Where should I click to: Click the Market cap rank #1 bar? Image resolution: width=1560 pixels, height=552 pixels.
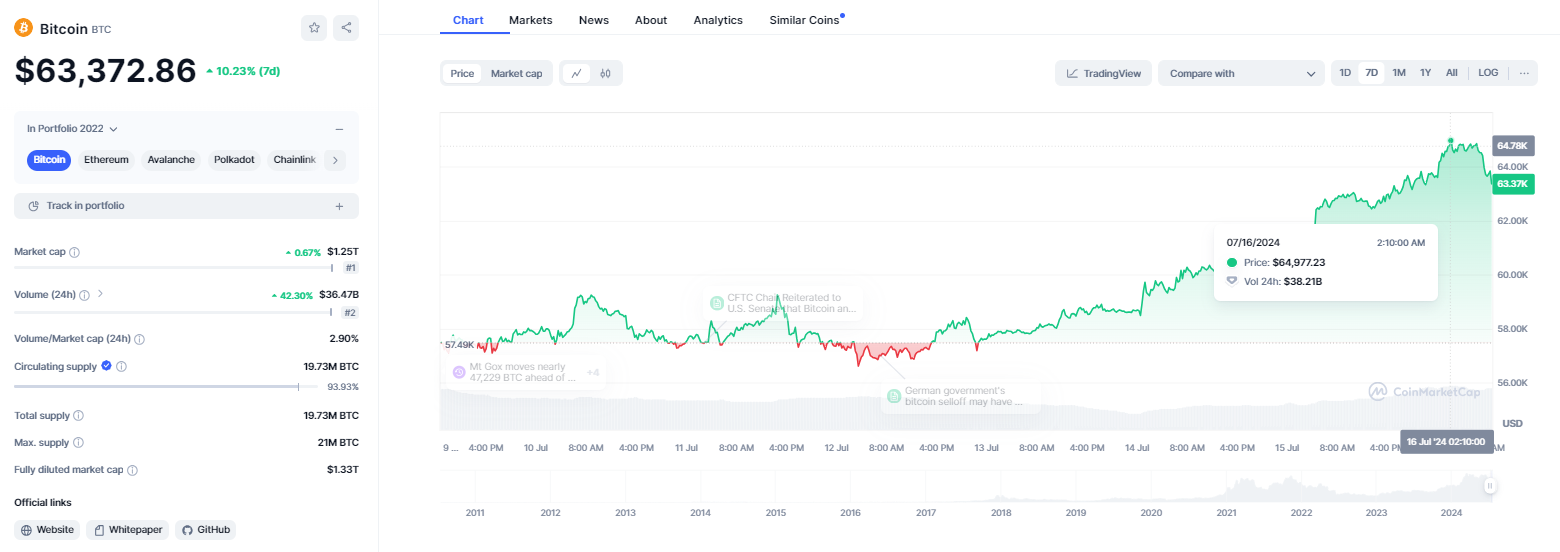coord(175,268)
